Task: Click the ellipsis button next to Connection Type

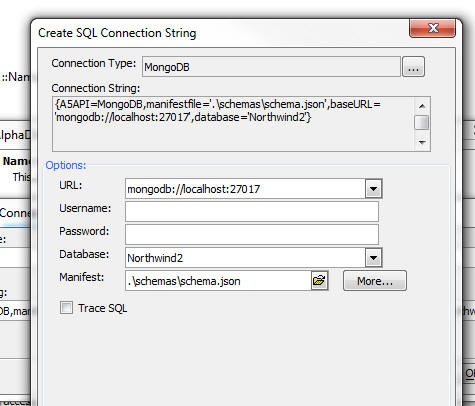Action: [413, 67]
